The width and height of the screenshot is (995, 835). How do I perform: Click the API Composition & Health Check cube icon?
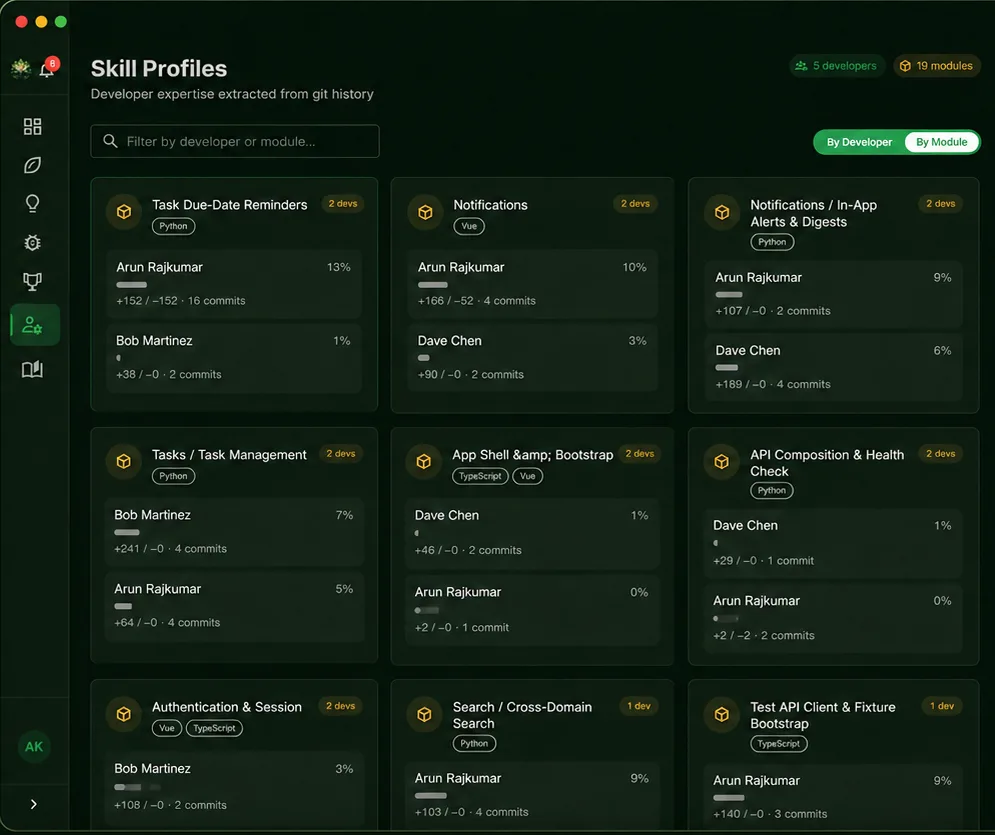pyautogui.click(x=722, y=461)
